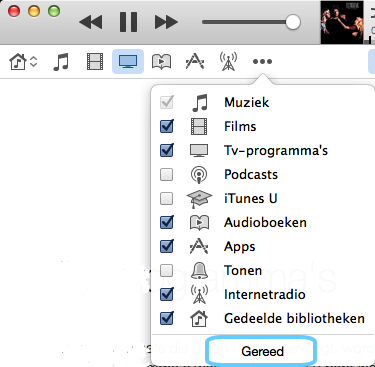Enable the Podcasts checkbox
Image resolution: width=375 pixels, height=367 pixels.
point(166,174)
